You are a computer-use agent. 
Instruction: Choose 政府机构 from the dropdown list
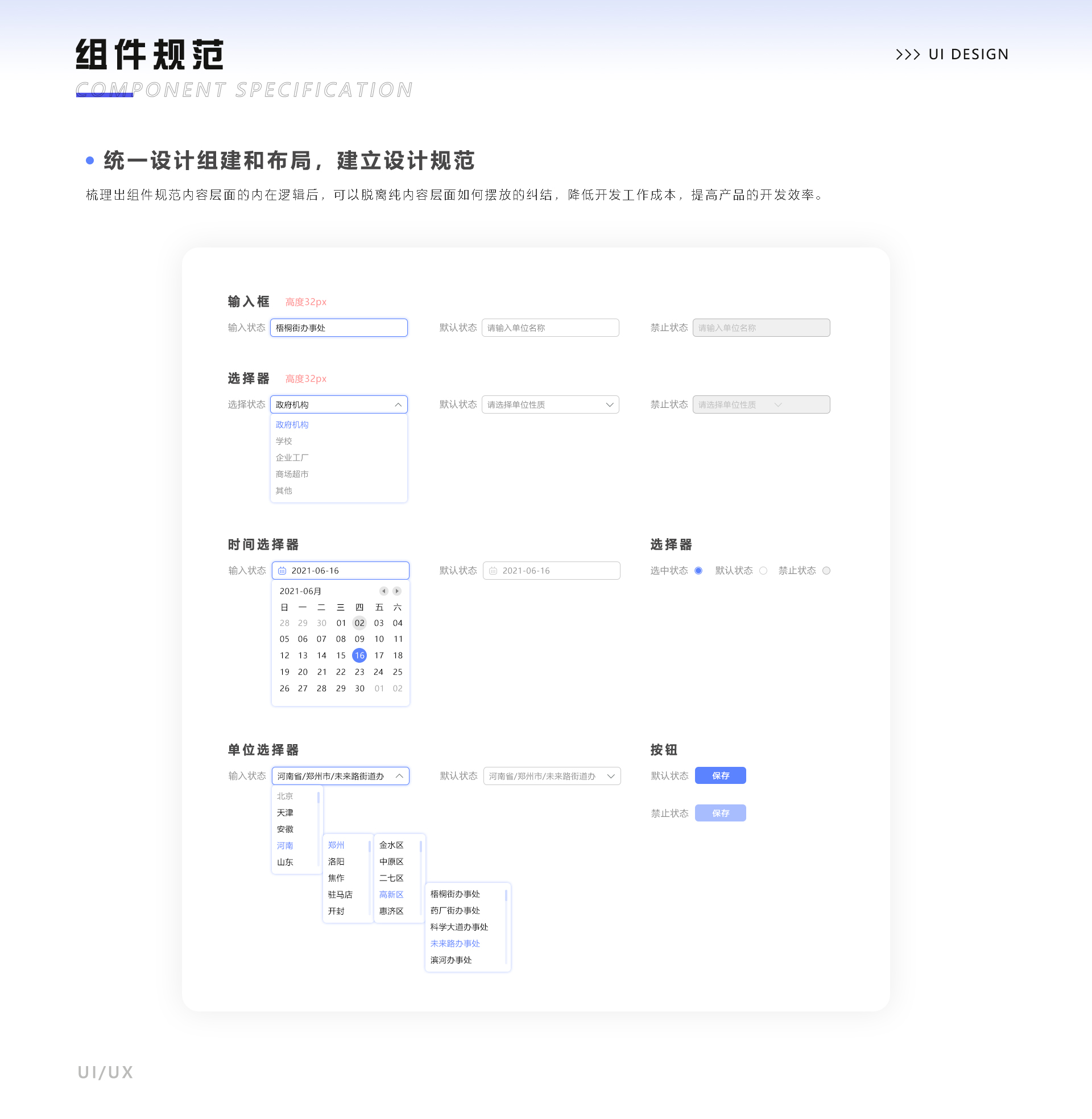click(292, 424)
